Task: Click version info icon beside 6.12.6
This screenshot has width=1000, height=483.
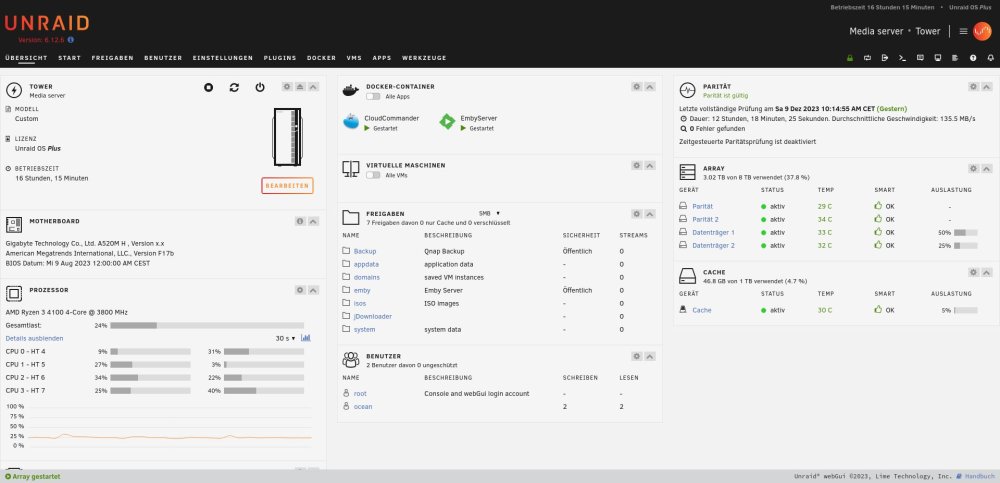Action: [x=71, y=40]
